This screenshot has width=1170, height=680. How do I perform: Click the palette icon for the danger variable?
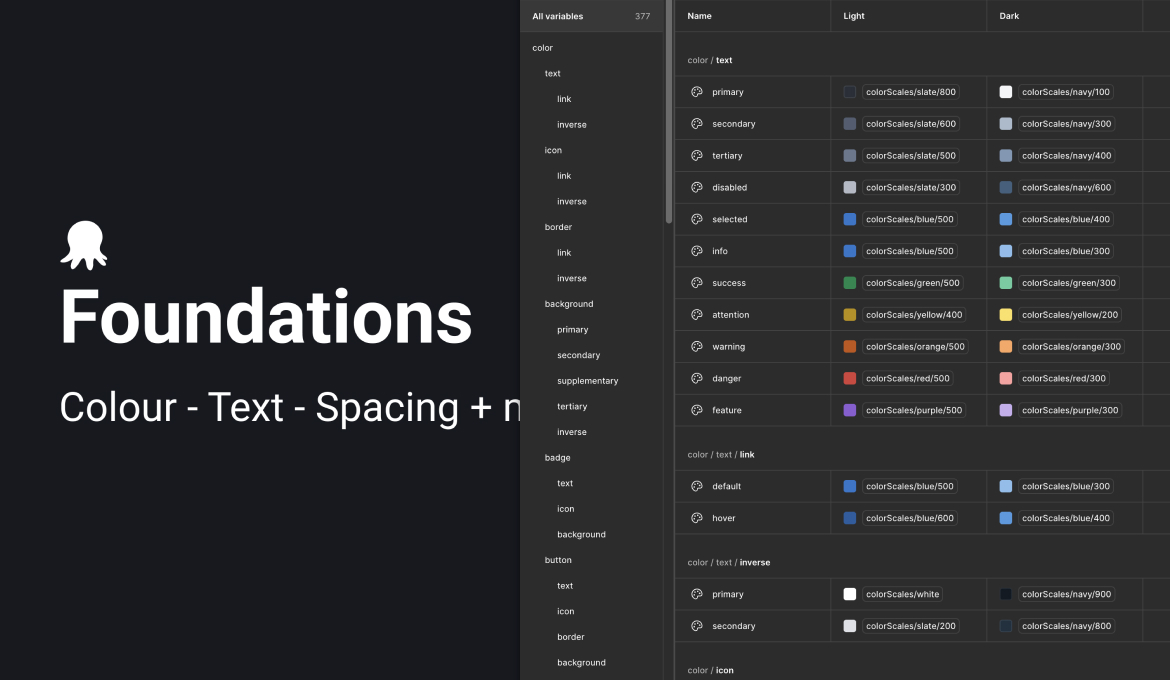[697, 379]
